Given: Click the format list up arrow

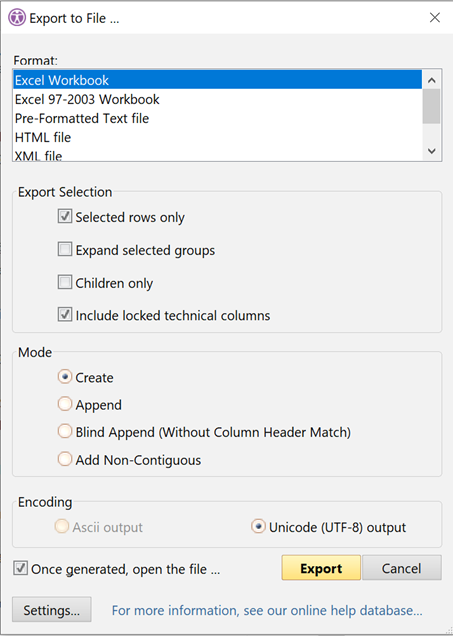Looking at the screenshot, I should (x=432, y=80).
